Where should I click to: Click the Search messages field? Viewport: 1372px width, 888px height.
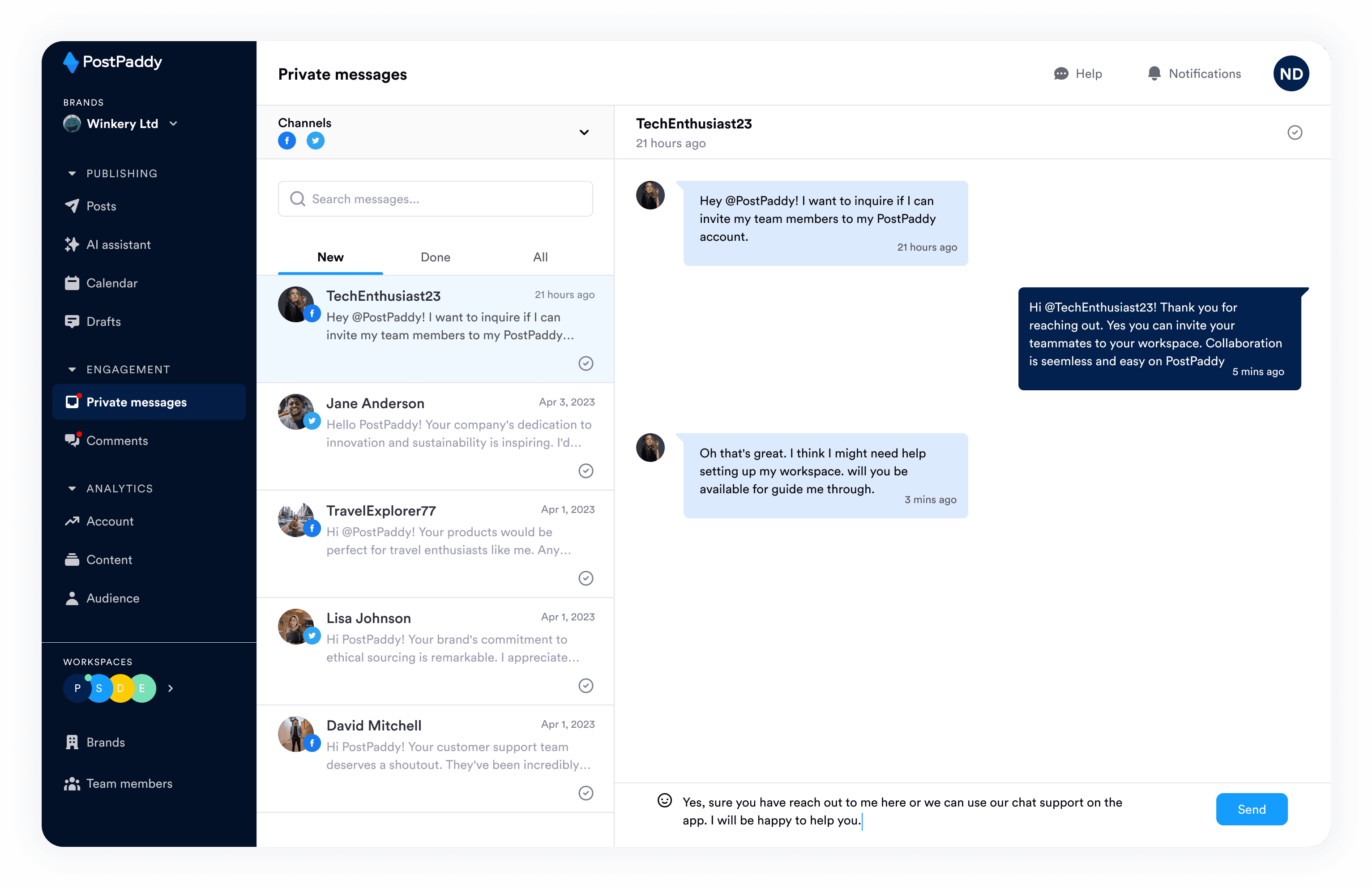click(435, 199)
